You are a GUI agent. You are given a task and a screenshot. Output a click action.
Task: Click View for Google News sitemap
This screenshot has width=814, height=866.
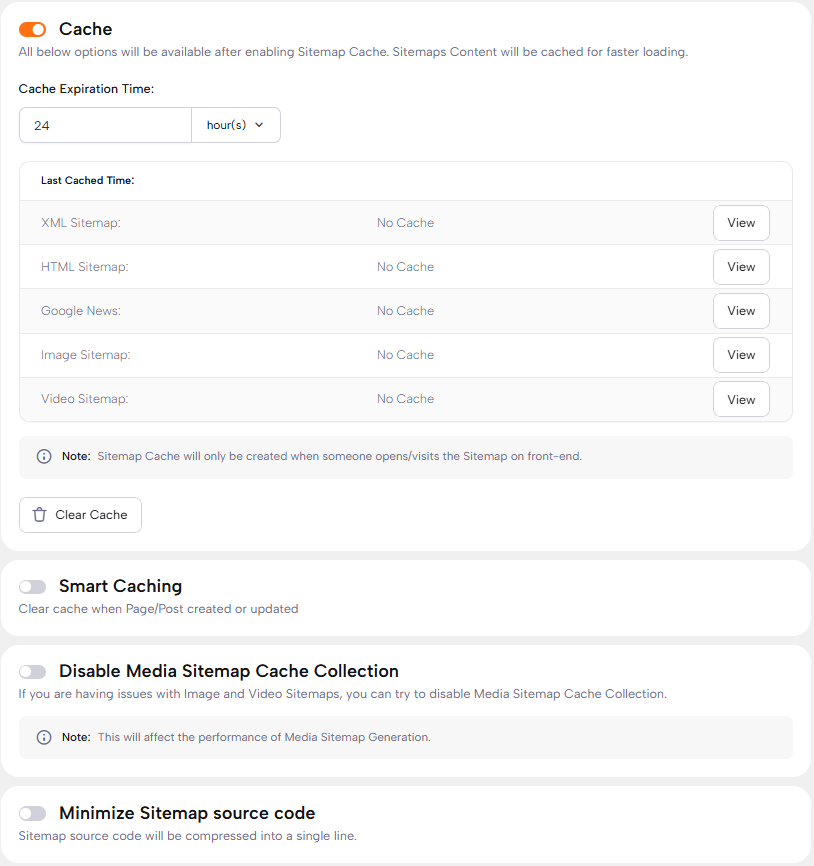(x=740, y=311)
